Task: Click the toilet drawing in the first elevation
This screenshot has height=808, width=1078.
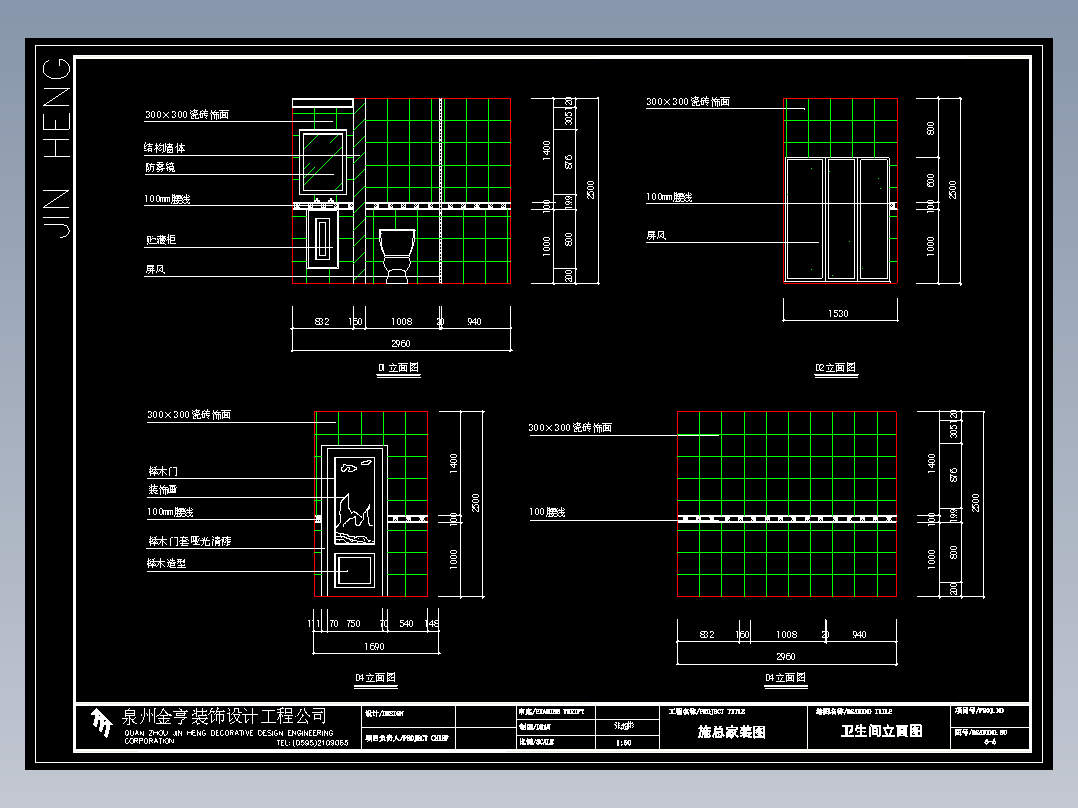Action: pyautogui.click(x=397, y=256)
